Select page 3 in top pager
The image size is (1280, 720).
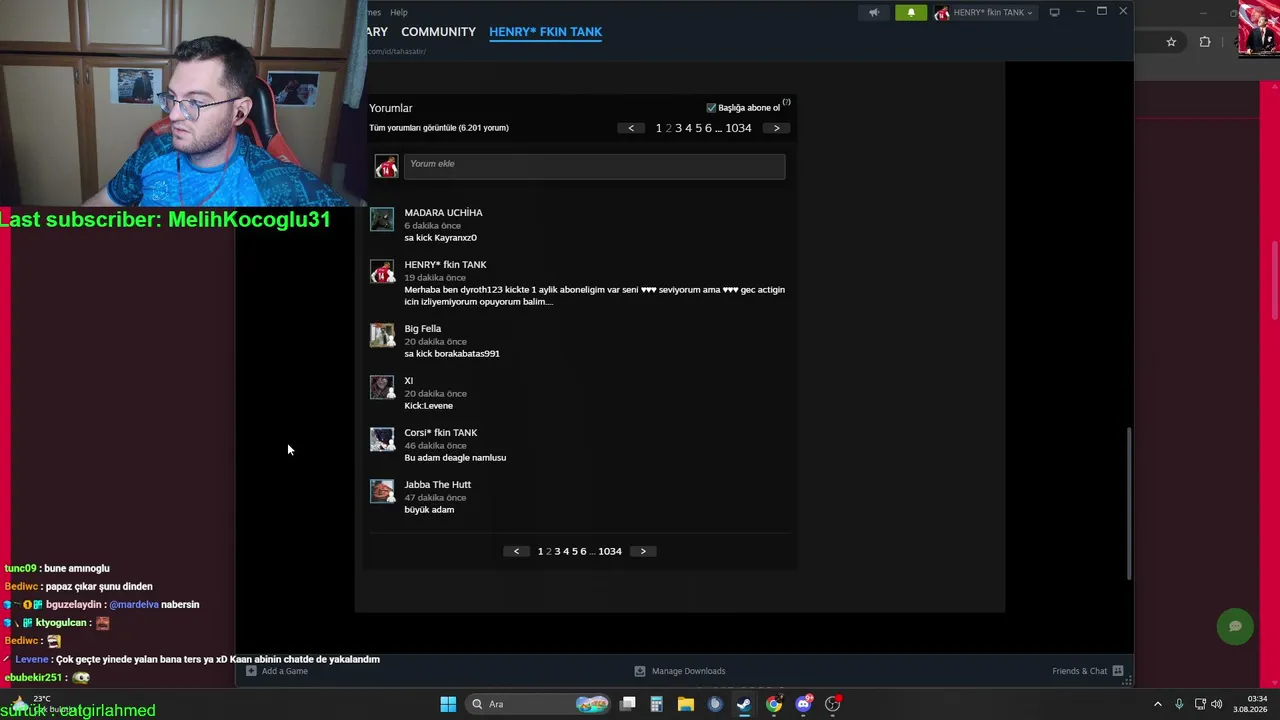coord(678,128)
